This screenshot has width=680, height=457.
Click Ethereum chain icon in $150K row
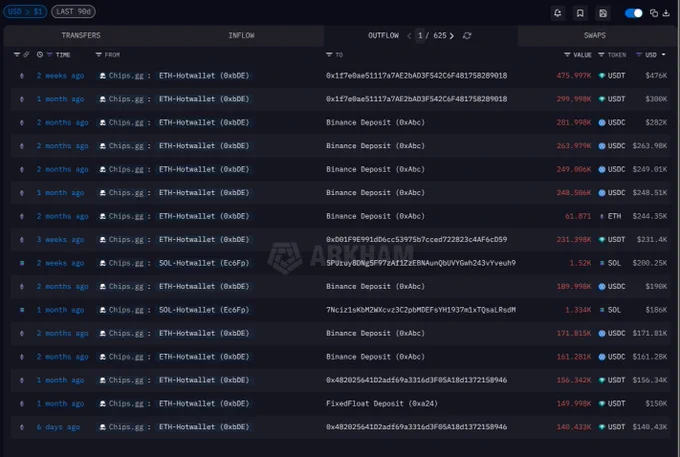(x=22, y=403)
